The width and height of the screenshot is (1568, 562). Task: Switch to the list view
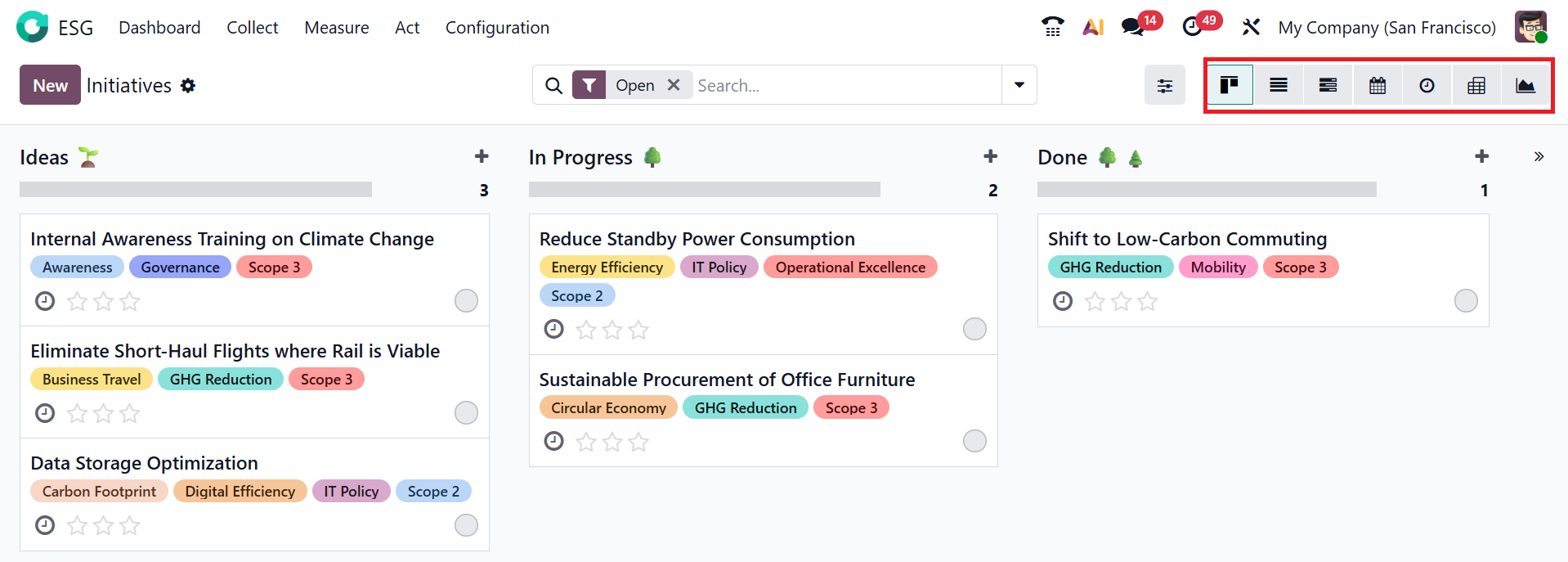click(x=1279, y=85)
